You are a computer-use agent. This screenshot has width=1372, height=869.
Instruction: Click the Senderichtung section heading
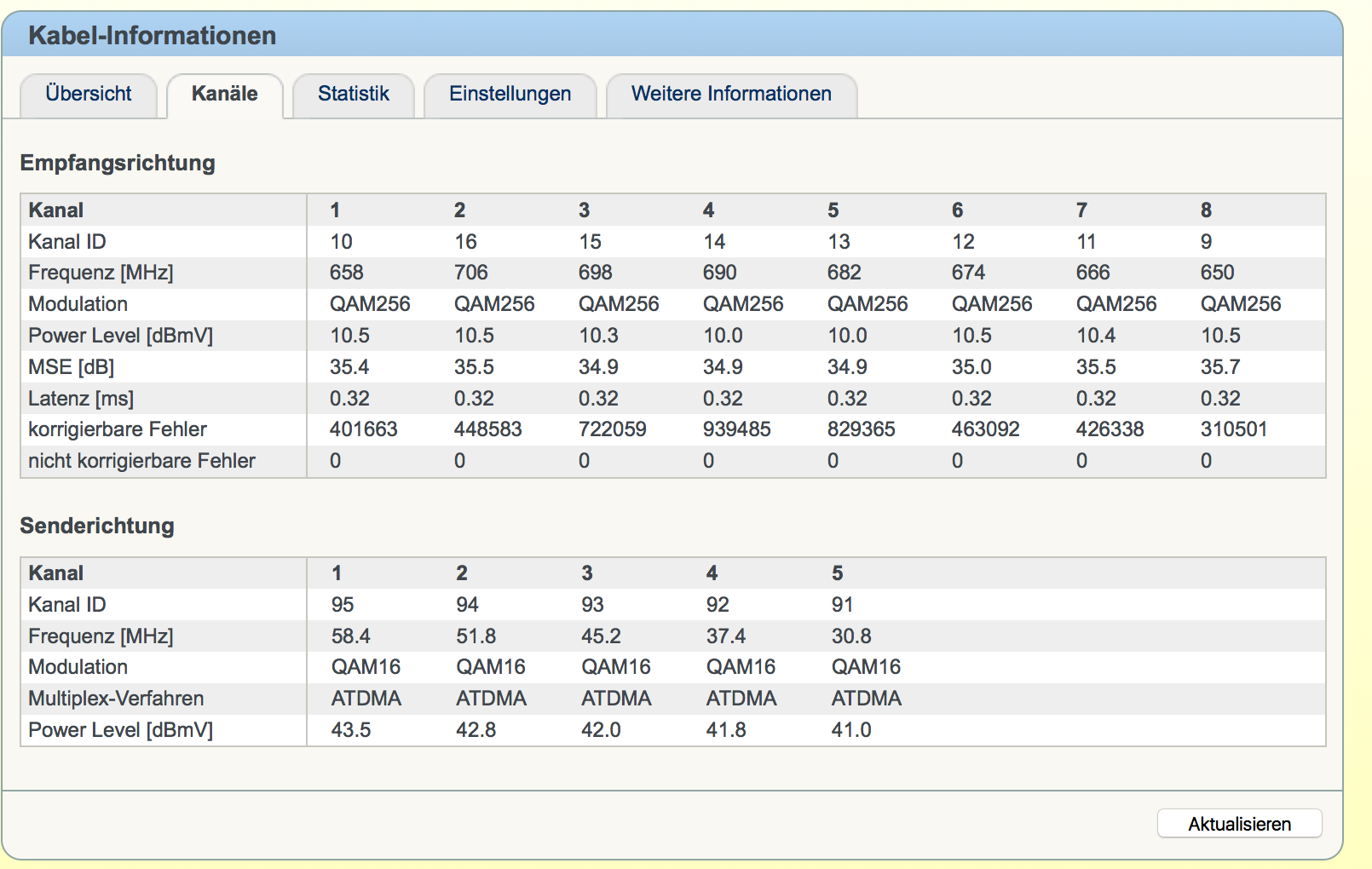97,526
